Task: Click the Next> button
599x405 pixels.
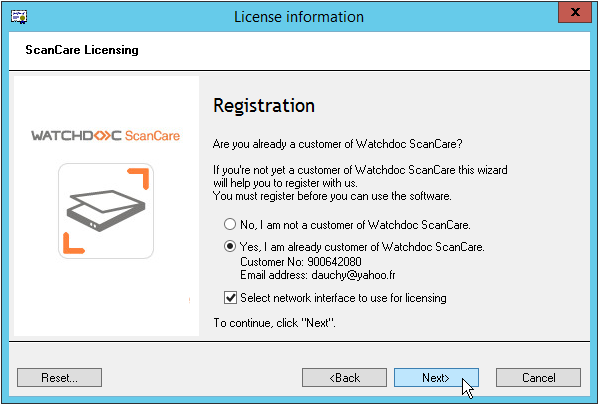Action: coord(436,377)
